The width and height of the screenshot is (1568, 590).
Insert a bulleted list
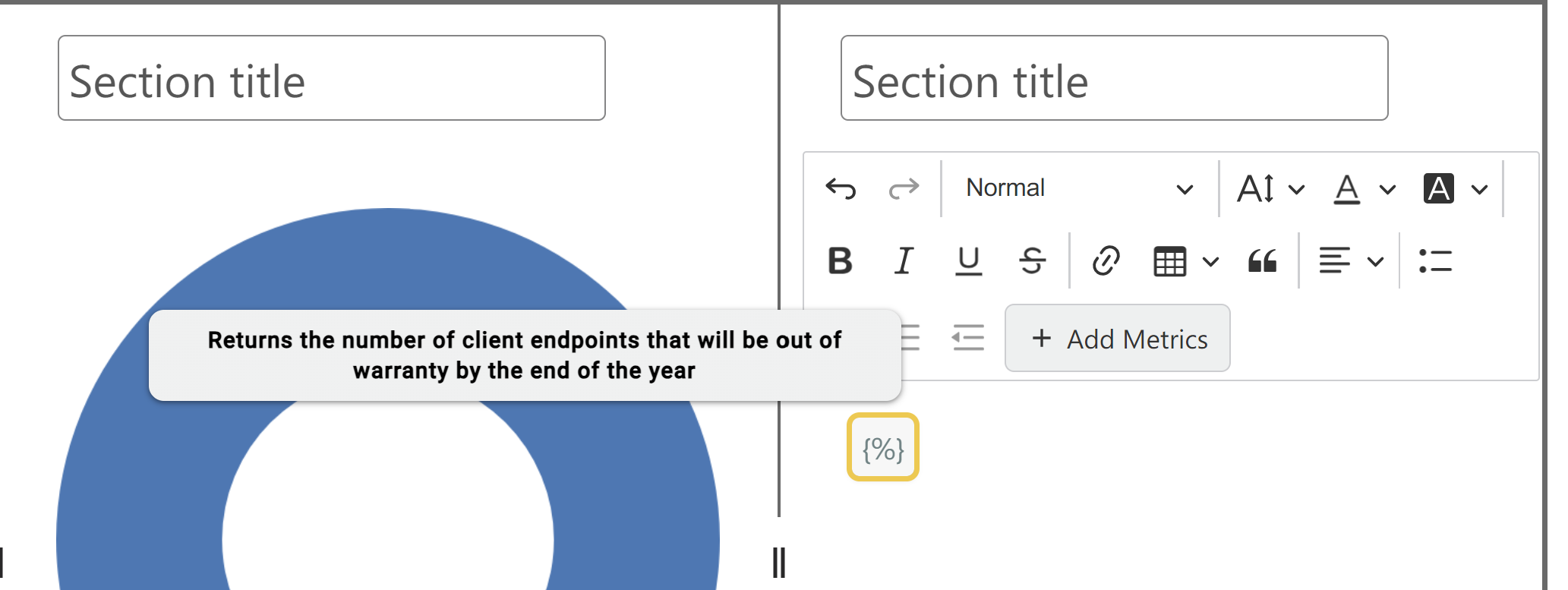(x=1435, y=261)
